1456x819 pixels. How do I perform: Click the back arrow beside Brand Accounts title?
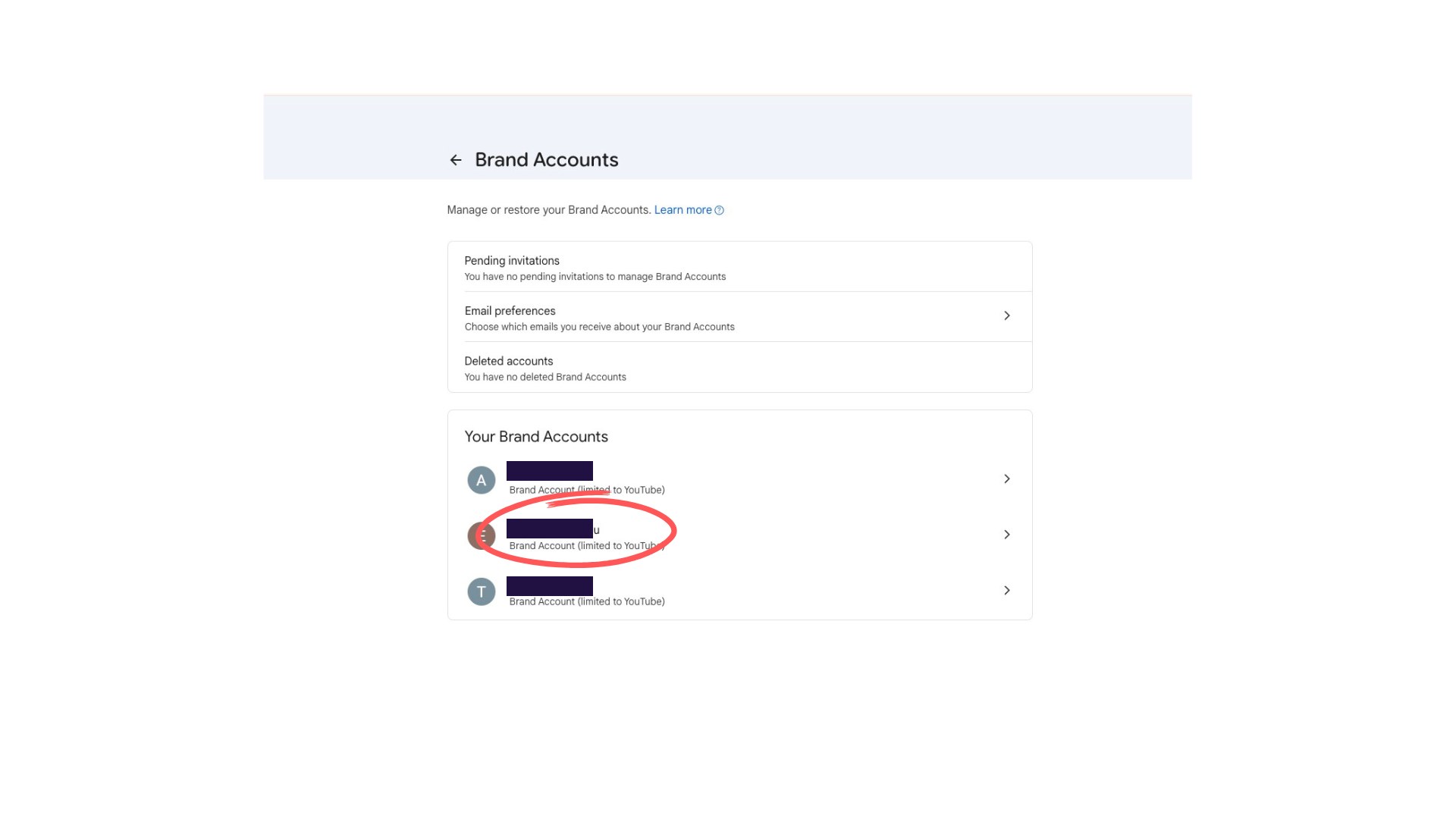tap(455, 160)
